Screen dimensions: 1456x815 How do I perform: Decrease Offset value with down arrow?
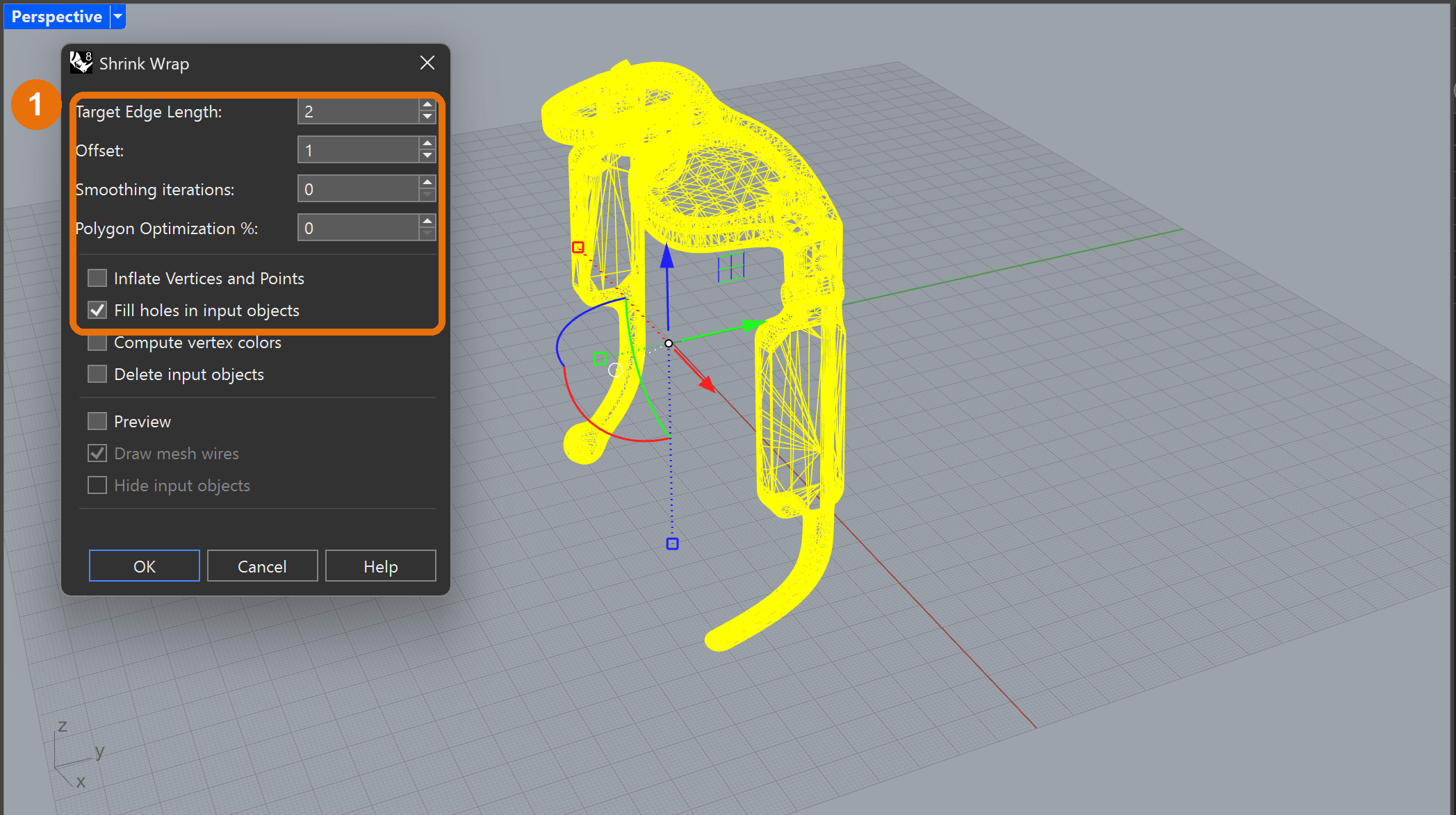[x=427, y=156]
